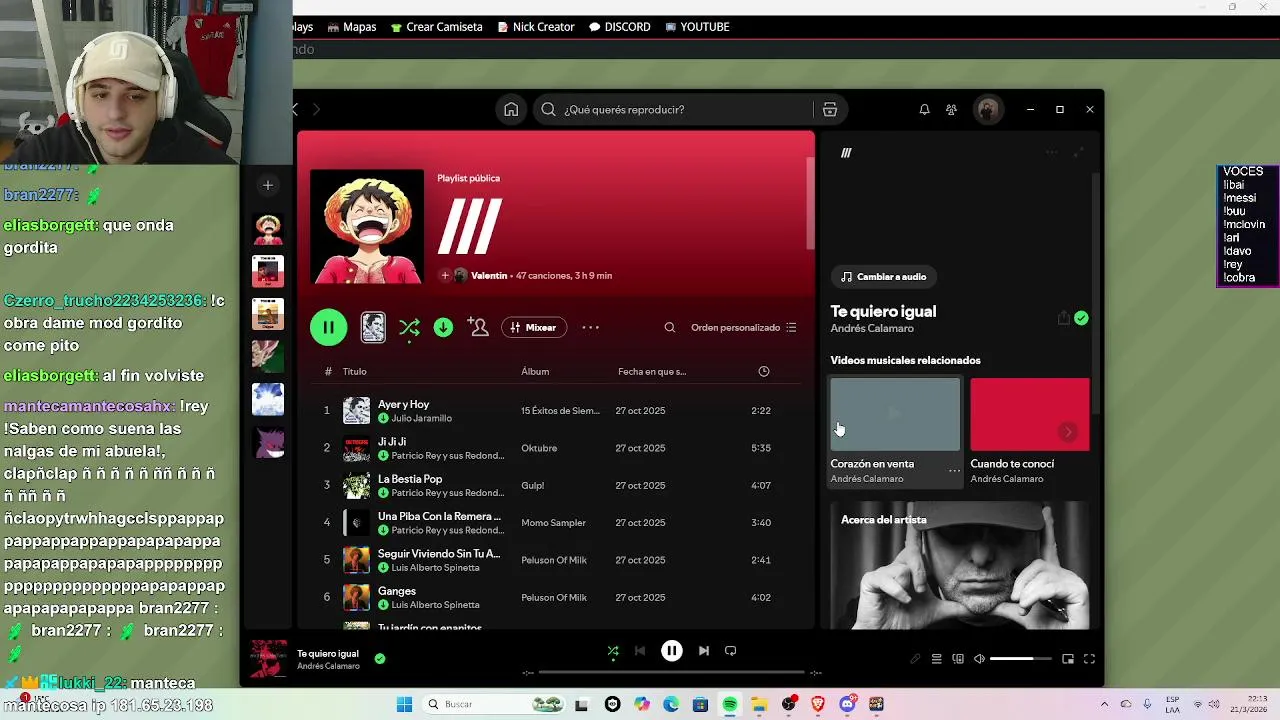1280x720 pixels.
Task: Open the playback queue icon
Action: 936,659
